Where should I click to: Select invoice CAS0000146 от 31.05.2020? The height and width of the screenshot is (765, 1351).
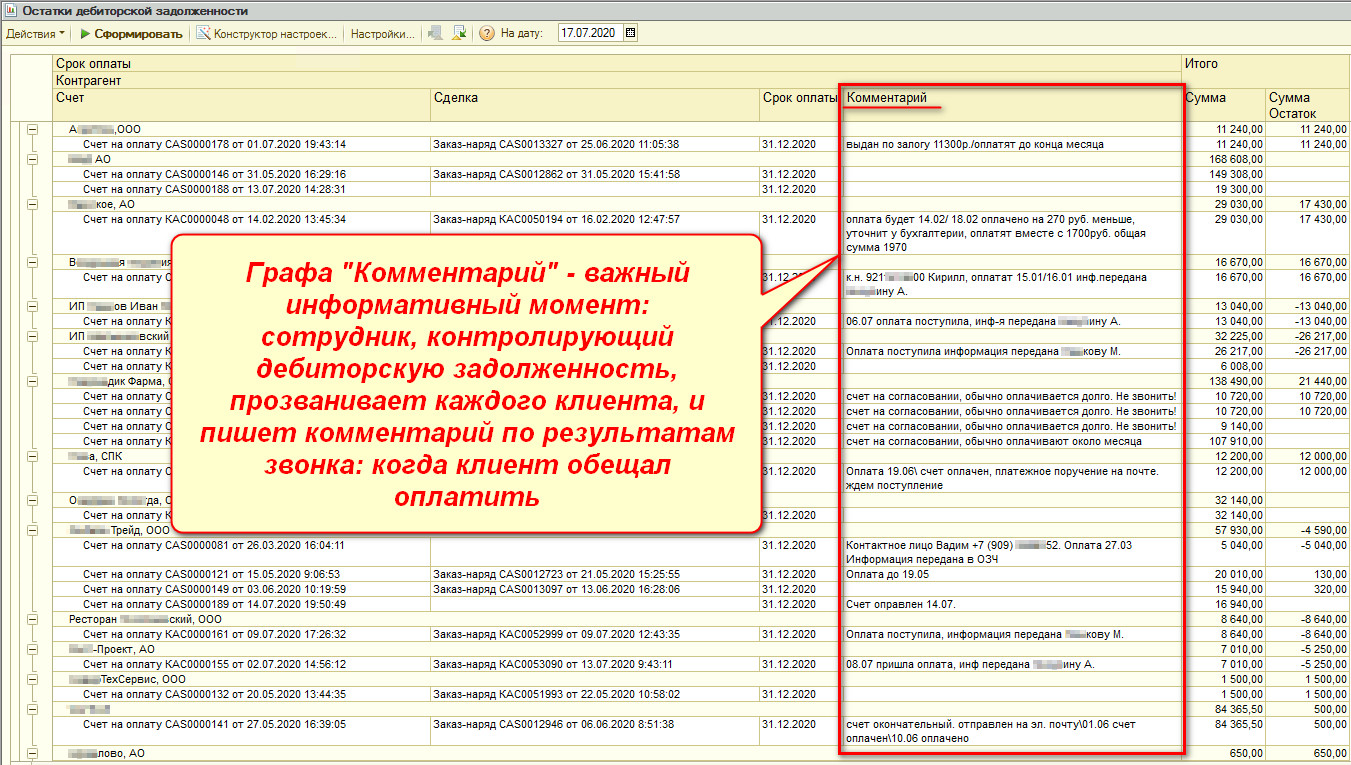coord(214,174)
